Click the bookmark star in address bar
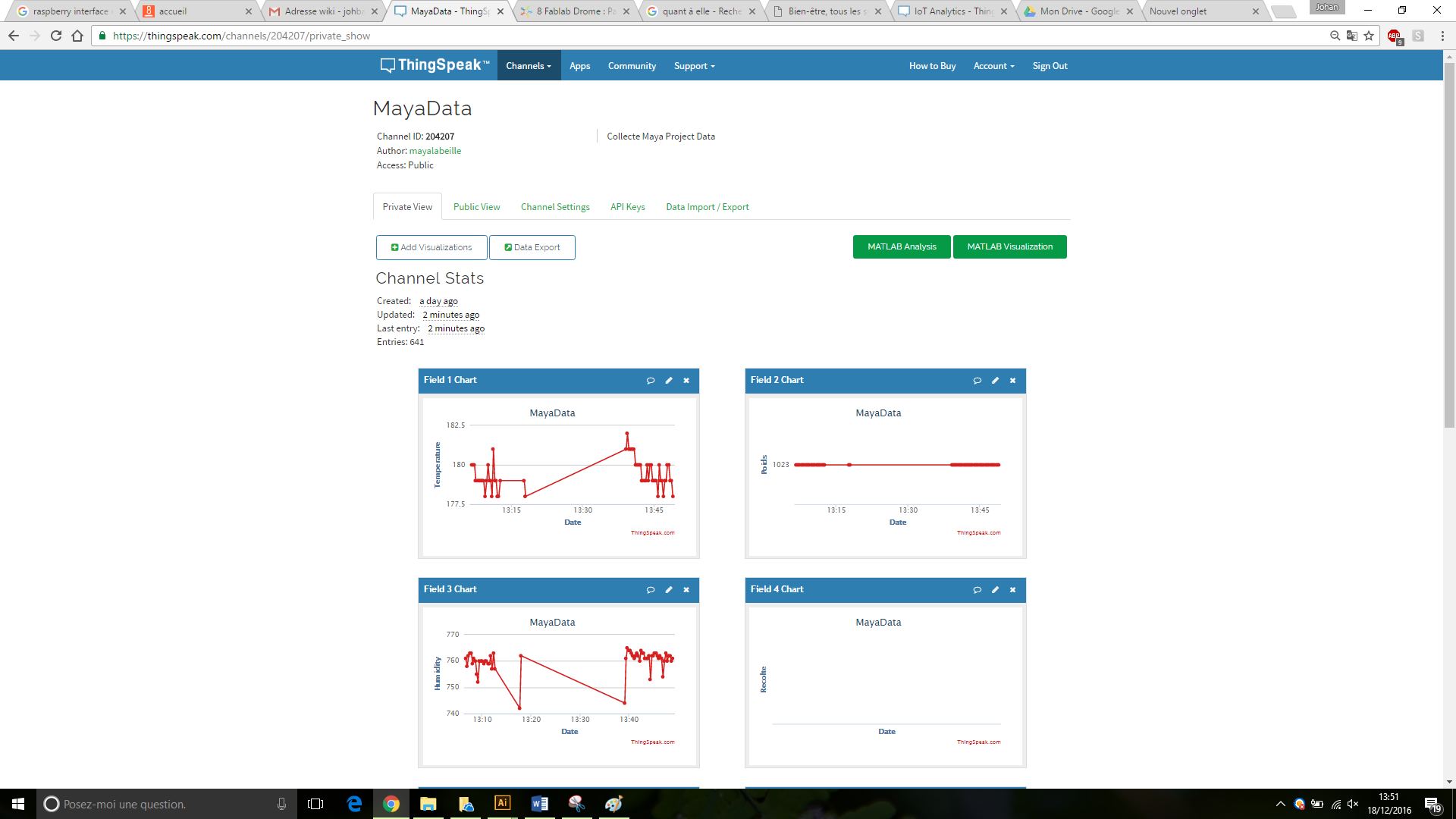 (1369, 36)
